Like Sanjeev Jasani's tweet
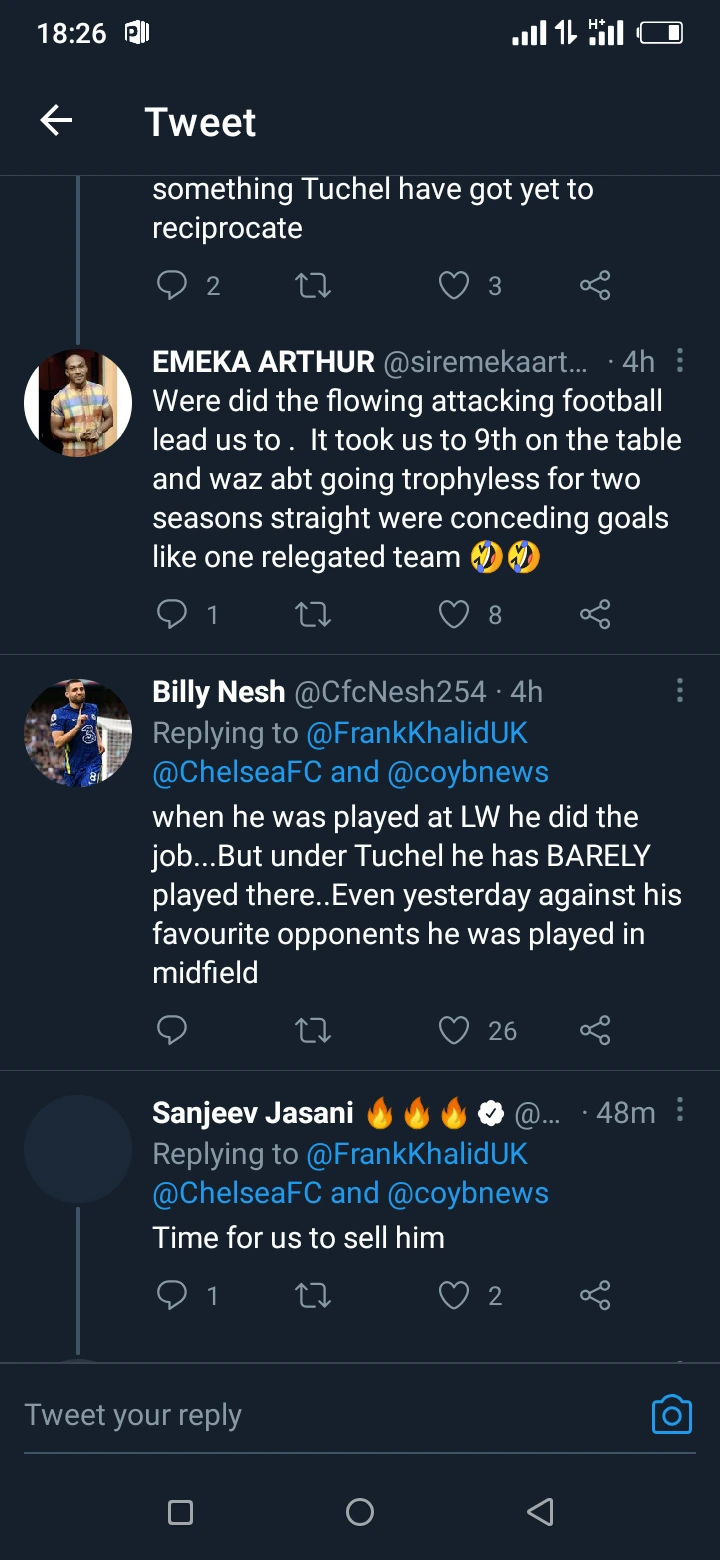Image resolution: width=720 pixels, height=1560 pixels. click(454, 1296)
